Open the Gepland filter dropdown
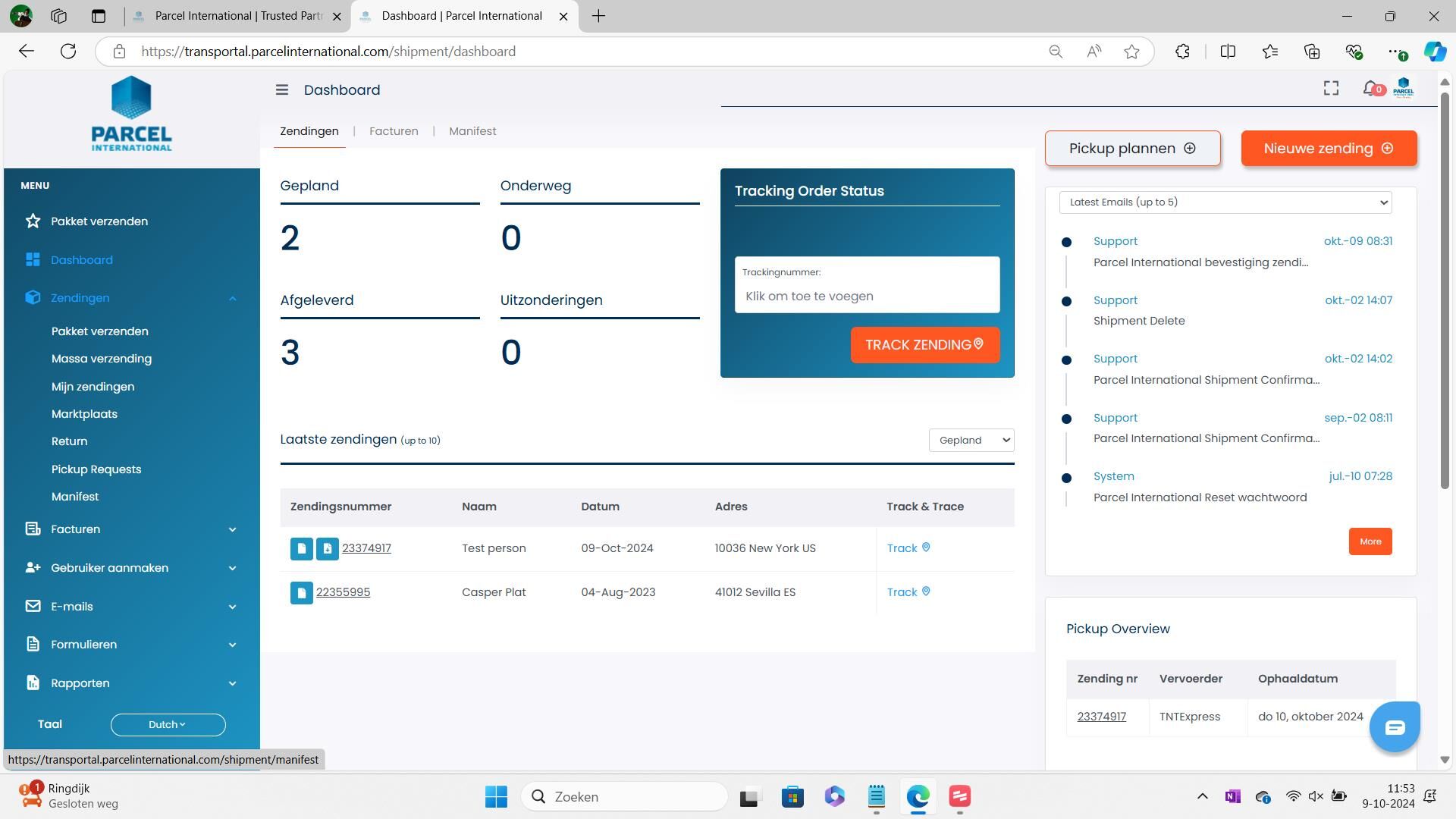This screenshot has height=819, width=1456. click(x=971, y=441)
